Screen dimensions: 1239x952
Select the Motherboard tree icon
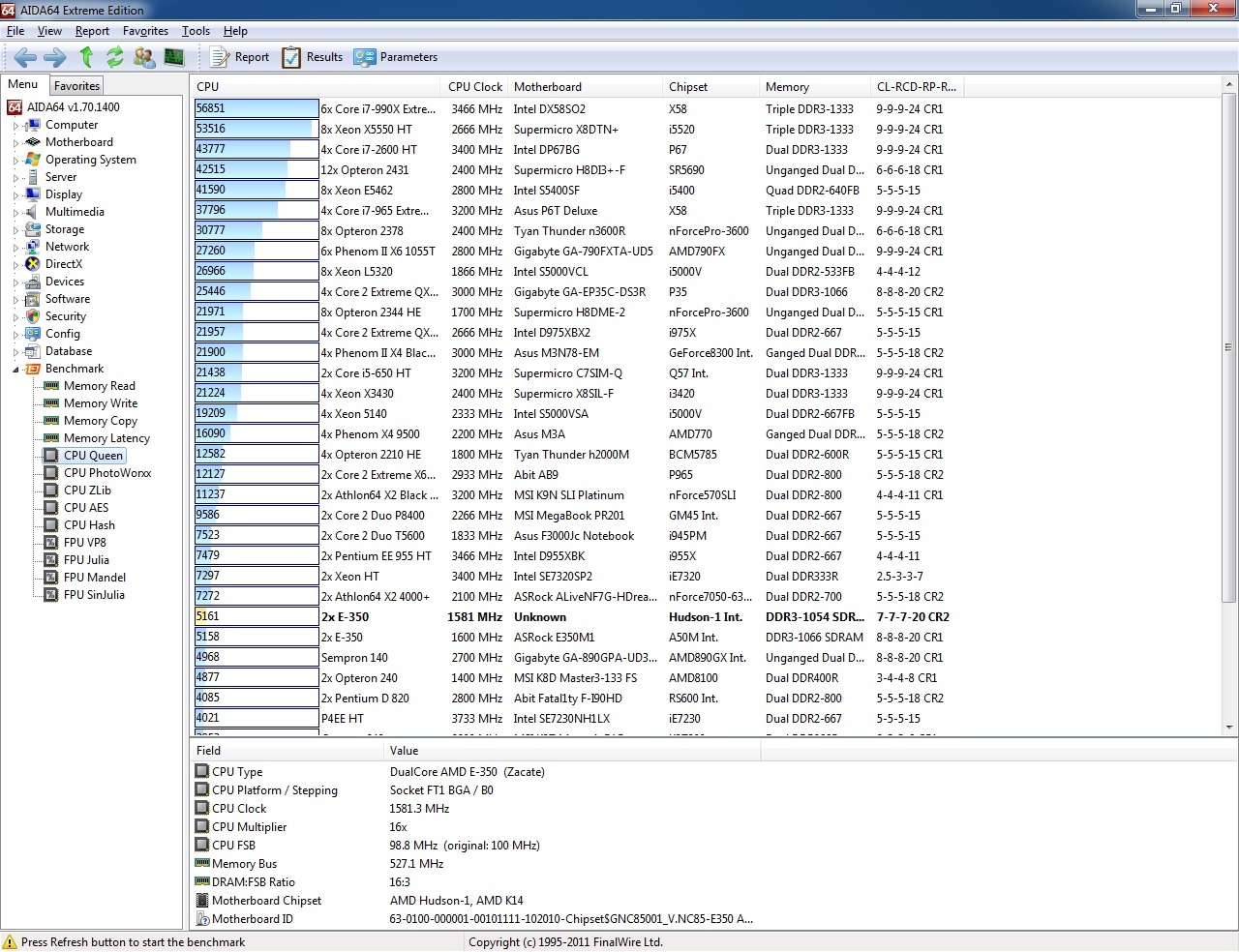click(x=33, y=142)
